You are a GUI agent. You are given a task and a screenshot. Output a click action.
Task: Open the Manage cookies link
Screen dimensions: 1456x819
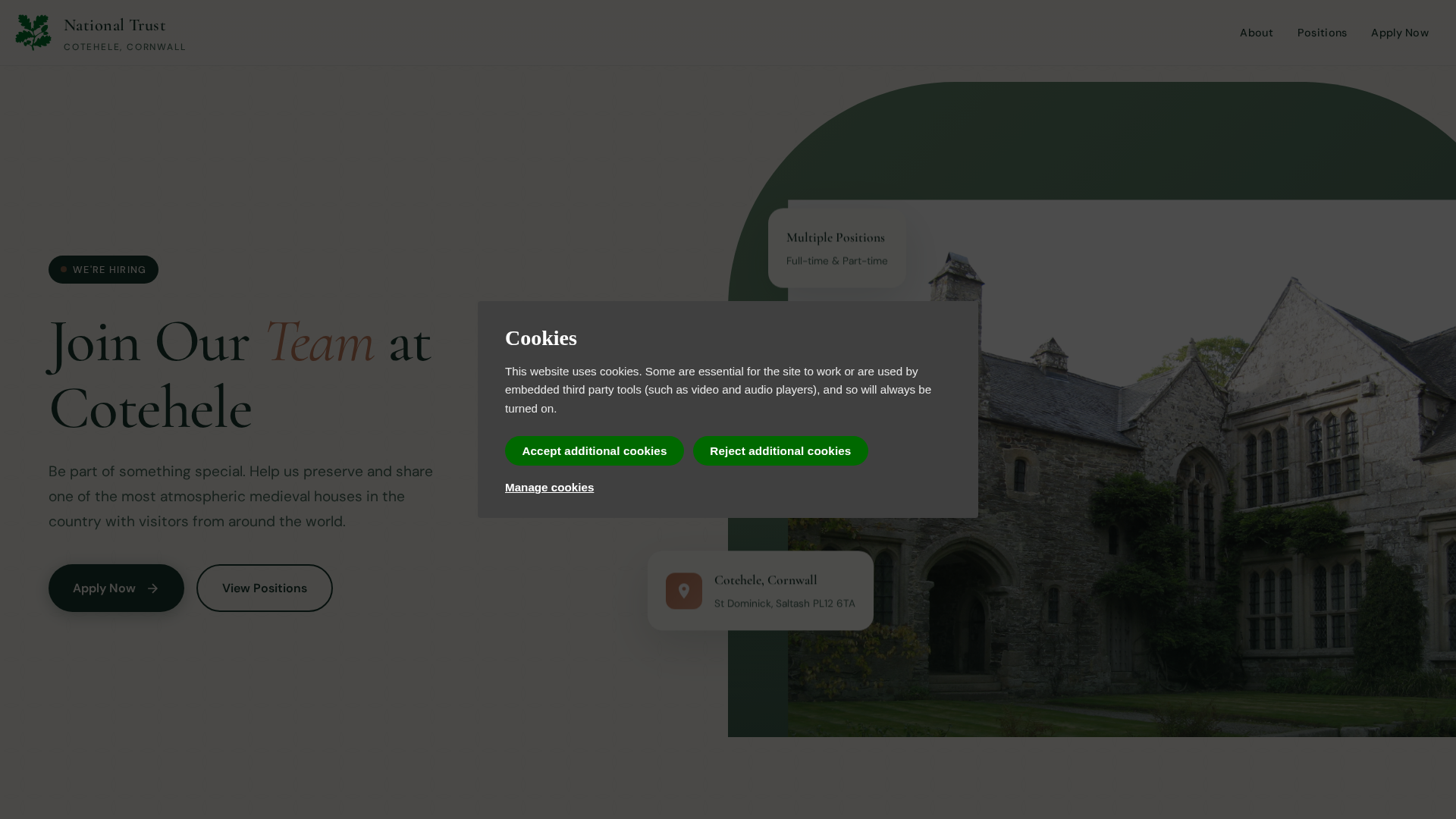click(x=549, y=488)
